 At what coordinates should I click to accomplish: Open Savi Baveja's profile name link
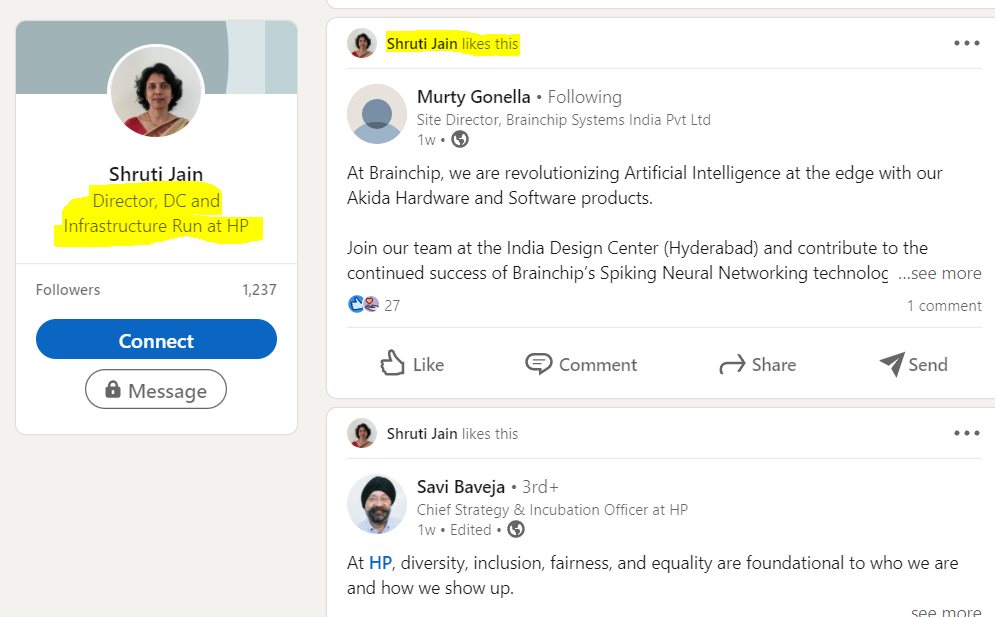coord(461,487)
